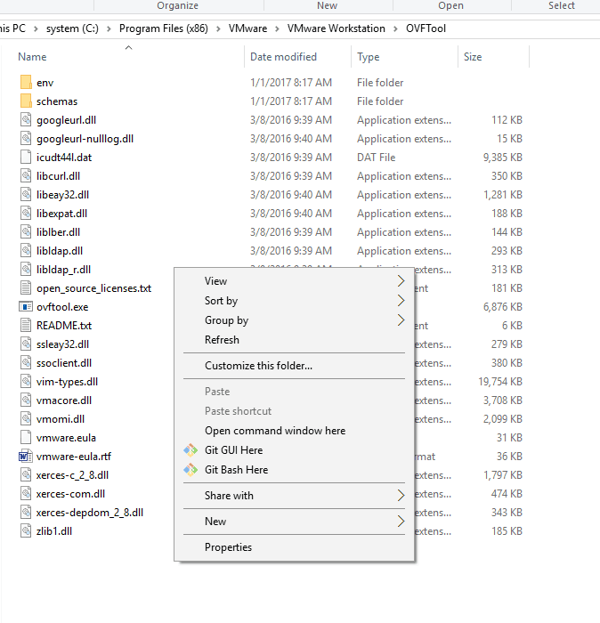
Task: Select the xerces-com.dll file name
Action: pyautogui.click(x=70, y=494)
